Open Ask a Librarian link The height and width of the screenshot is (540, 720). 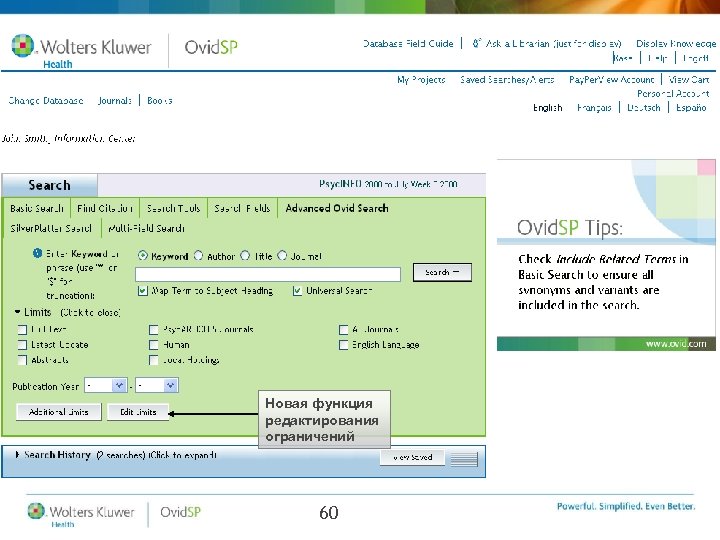click(553, 44)
